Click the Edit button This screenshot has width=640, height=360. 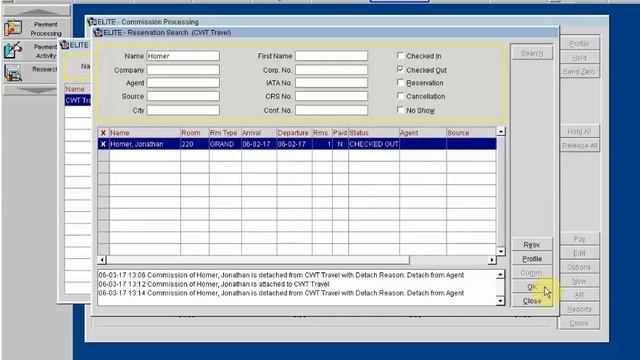(x=579, y=253)
